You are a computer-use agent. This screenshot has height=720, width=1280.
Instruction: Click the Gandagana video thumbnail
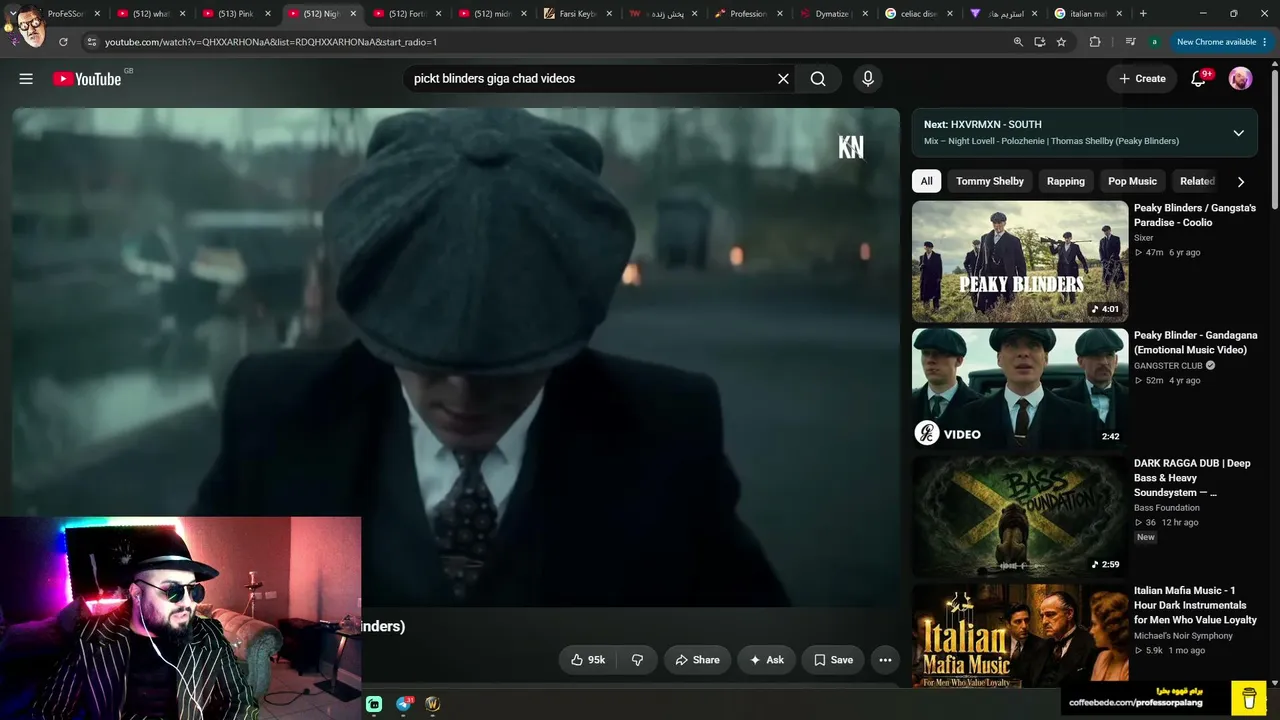(1020, 389)
